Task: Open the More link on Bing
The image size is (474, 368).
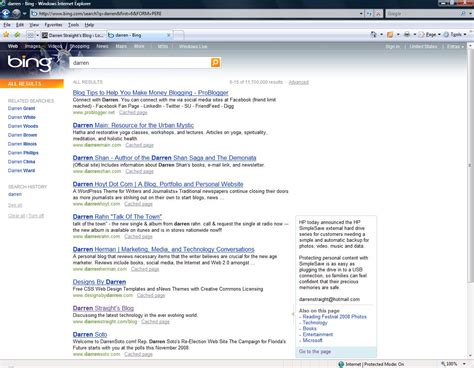Action: [x=139, y=46]
